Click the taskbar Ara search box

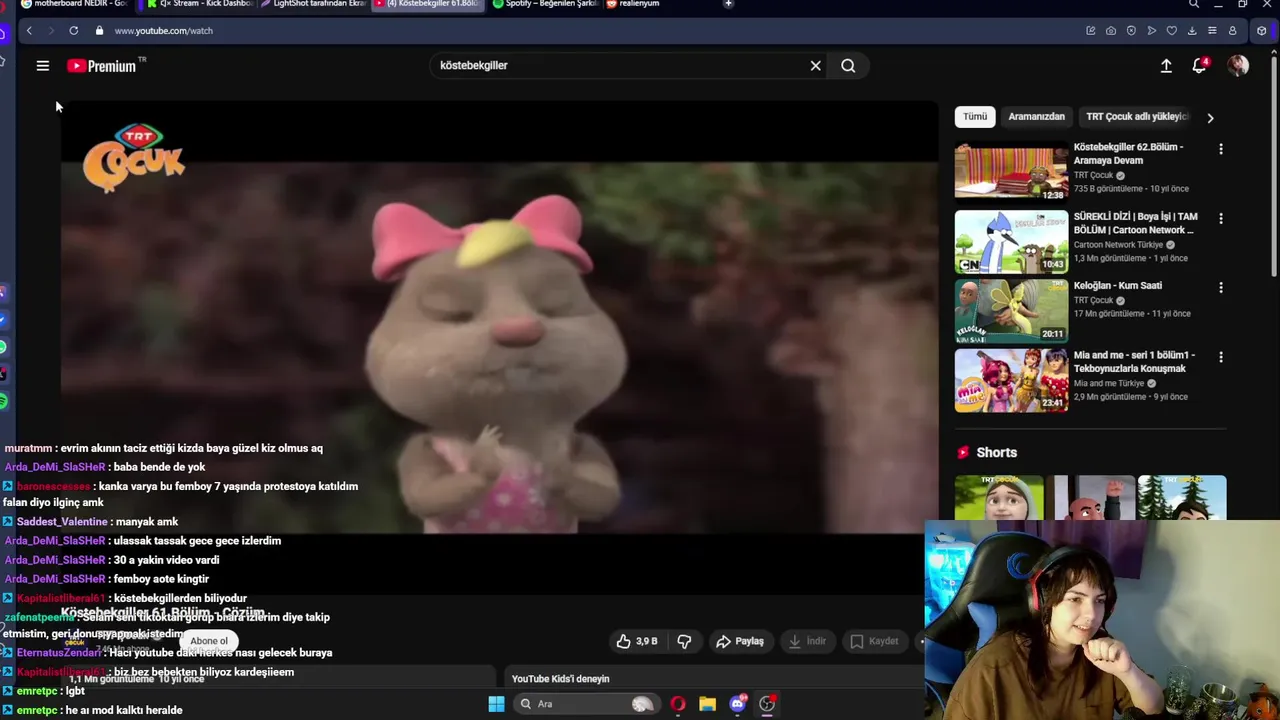coord(586,704)
